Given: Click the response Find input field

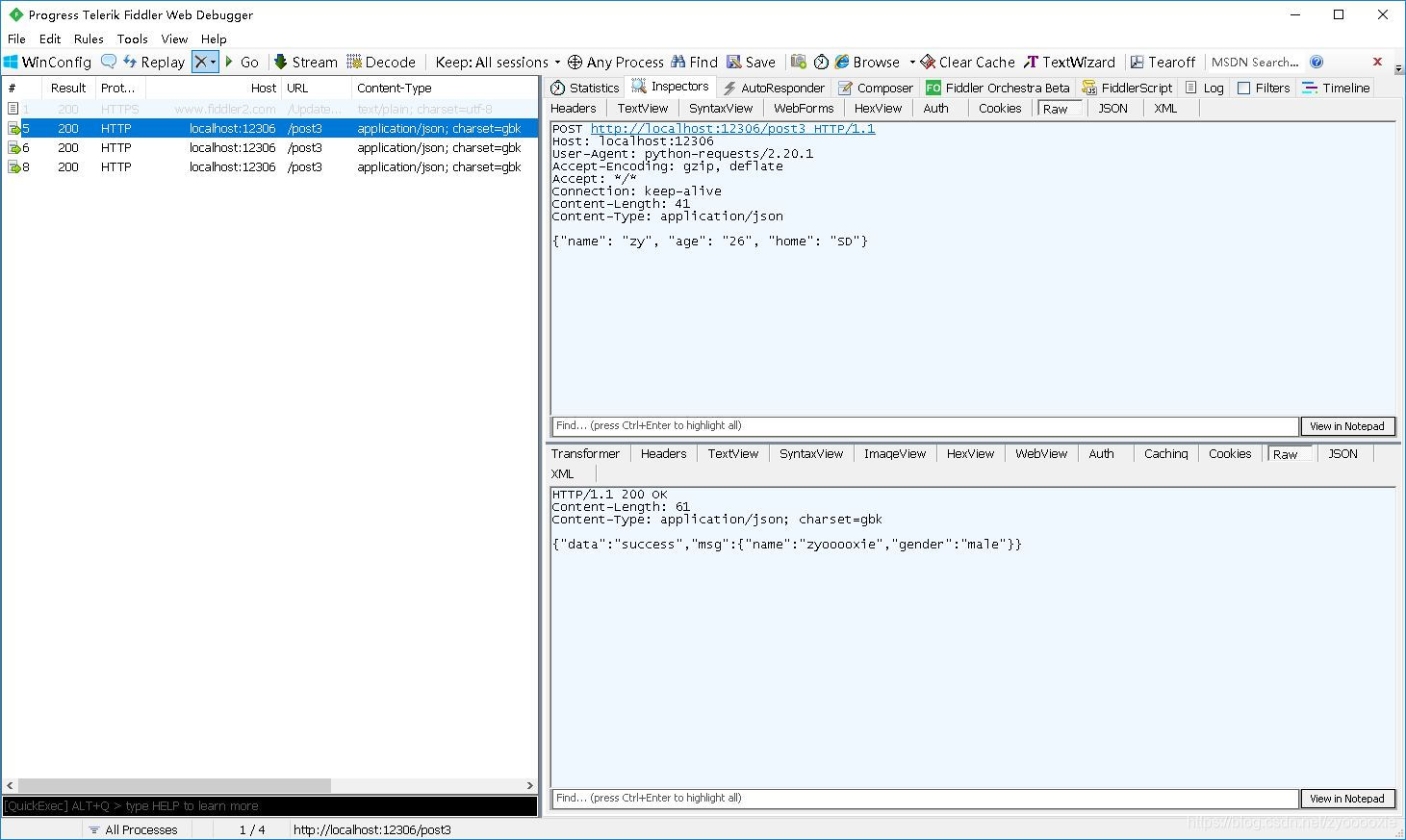Looking at the screenshot, I should (925, 799).
